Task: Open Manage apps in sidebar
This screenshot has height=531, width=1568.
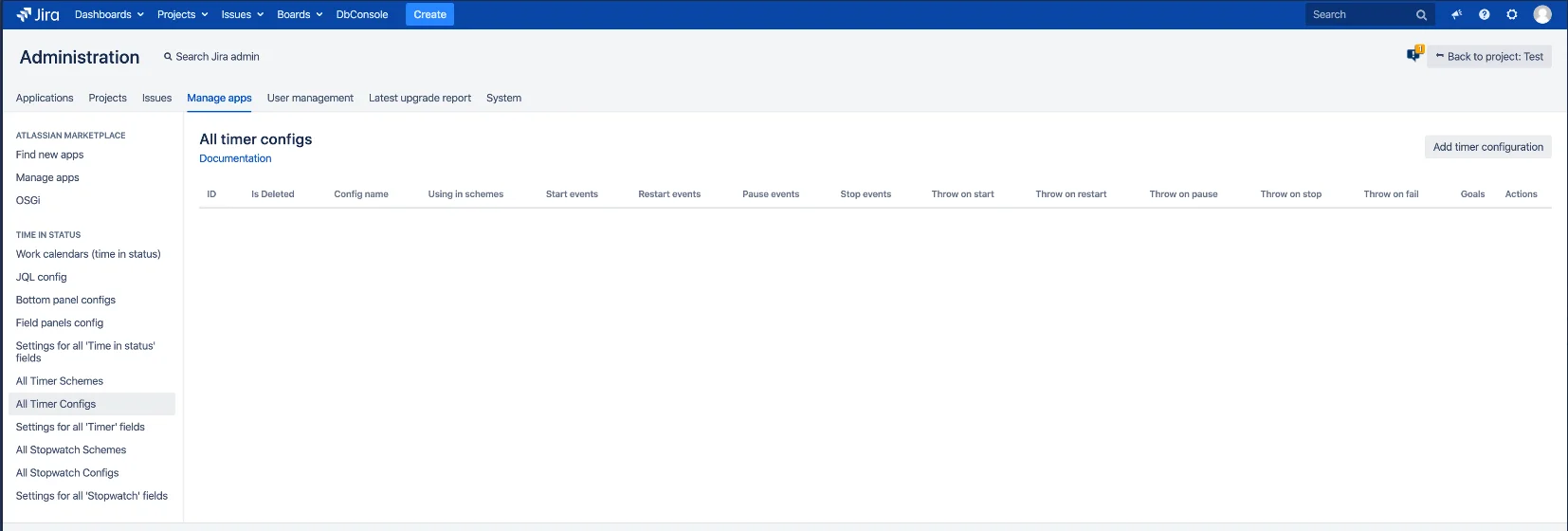Action: tap(47, 177)
